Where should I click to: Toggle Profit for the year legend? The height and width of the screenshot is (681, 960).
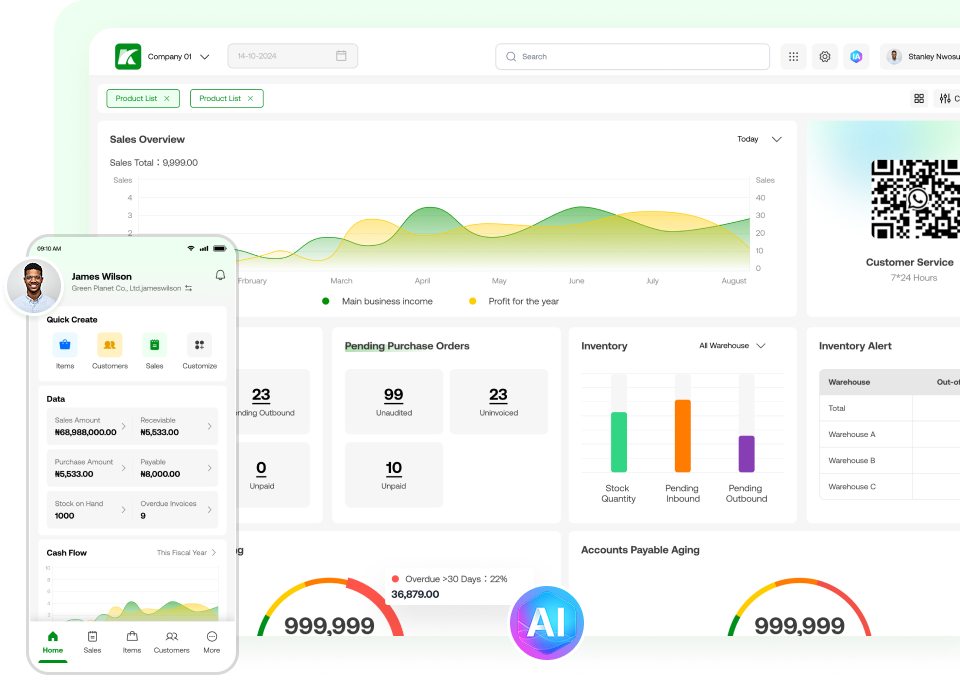[514, 301]
